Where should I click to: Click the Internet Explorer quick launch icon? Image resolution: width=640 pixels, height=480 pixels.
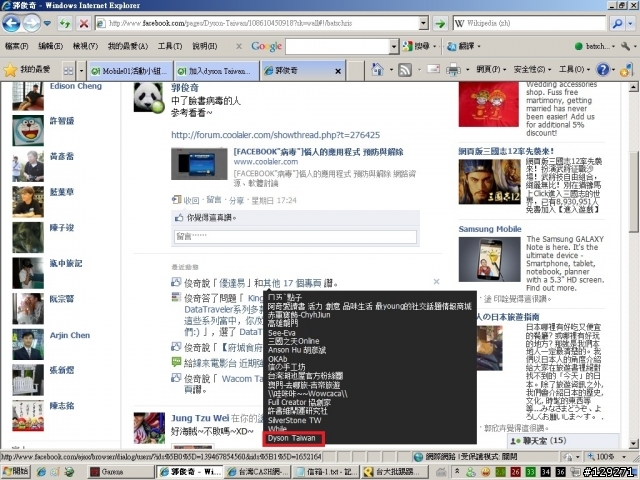(x=41, y=472)
